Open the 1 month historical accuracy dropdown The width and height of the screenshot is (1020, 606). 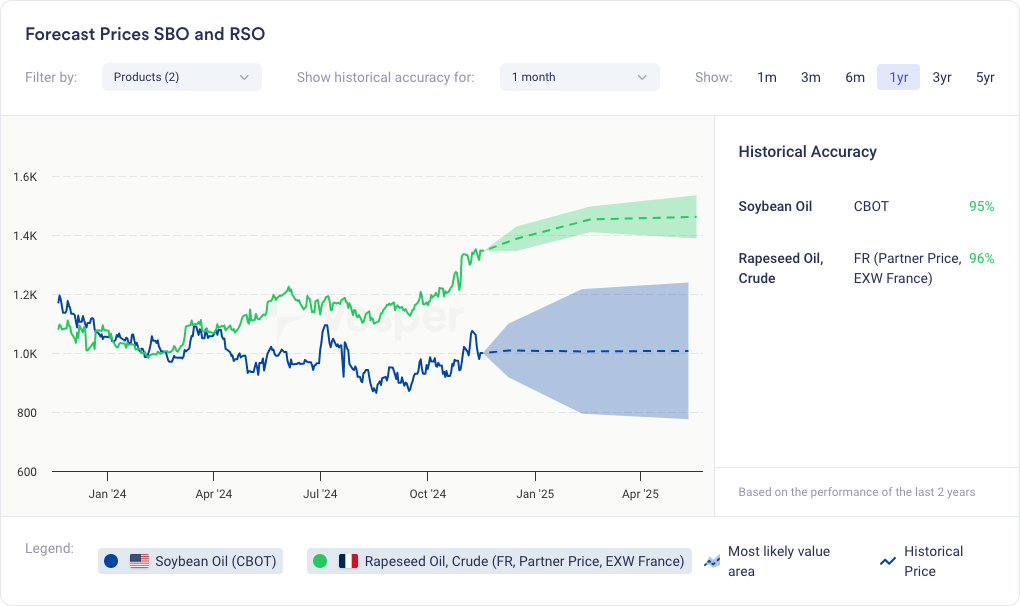pos(579,77)
